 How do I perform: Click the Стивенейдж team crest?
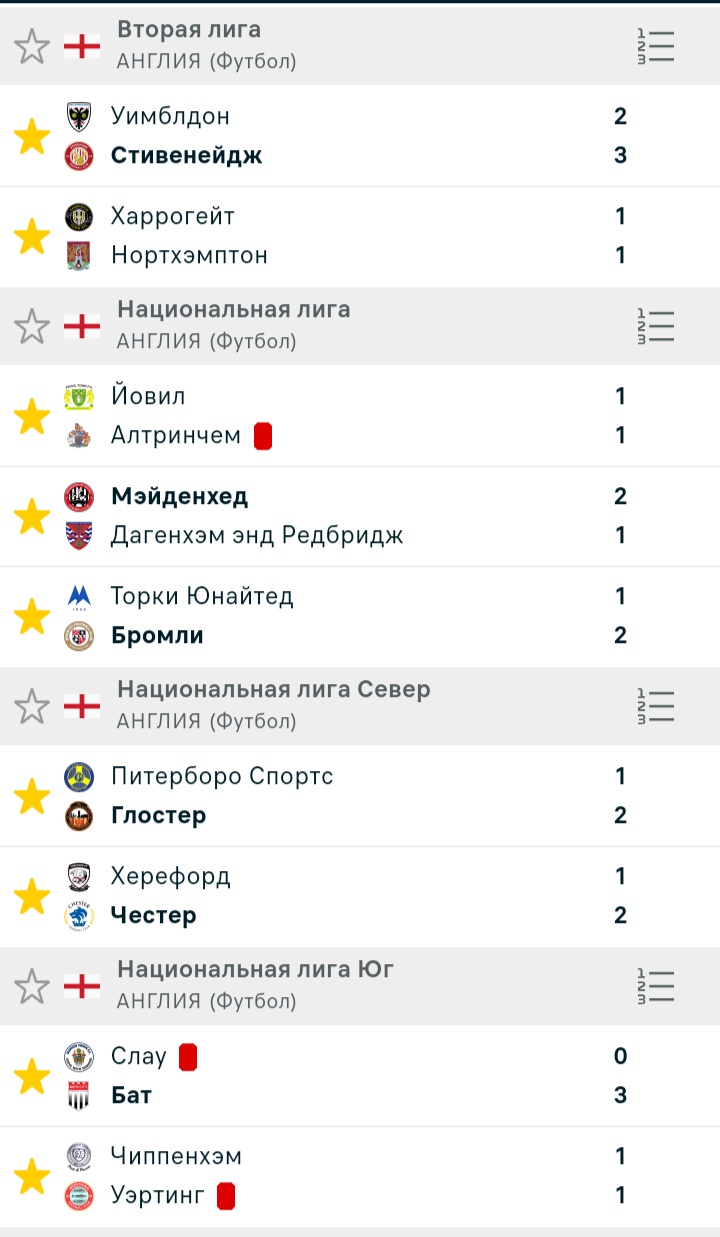79,155
